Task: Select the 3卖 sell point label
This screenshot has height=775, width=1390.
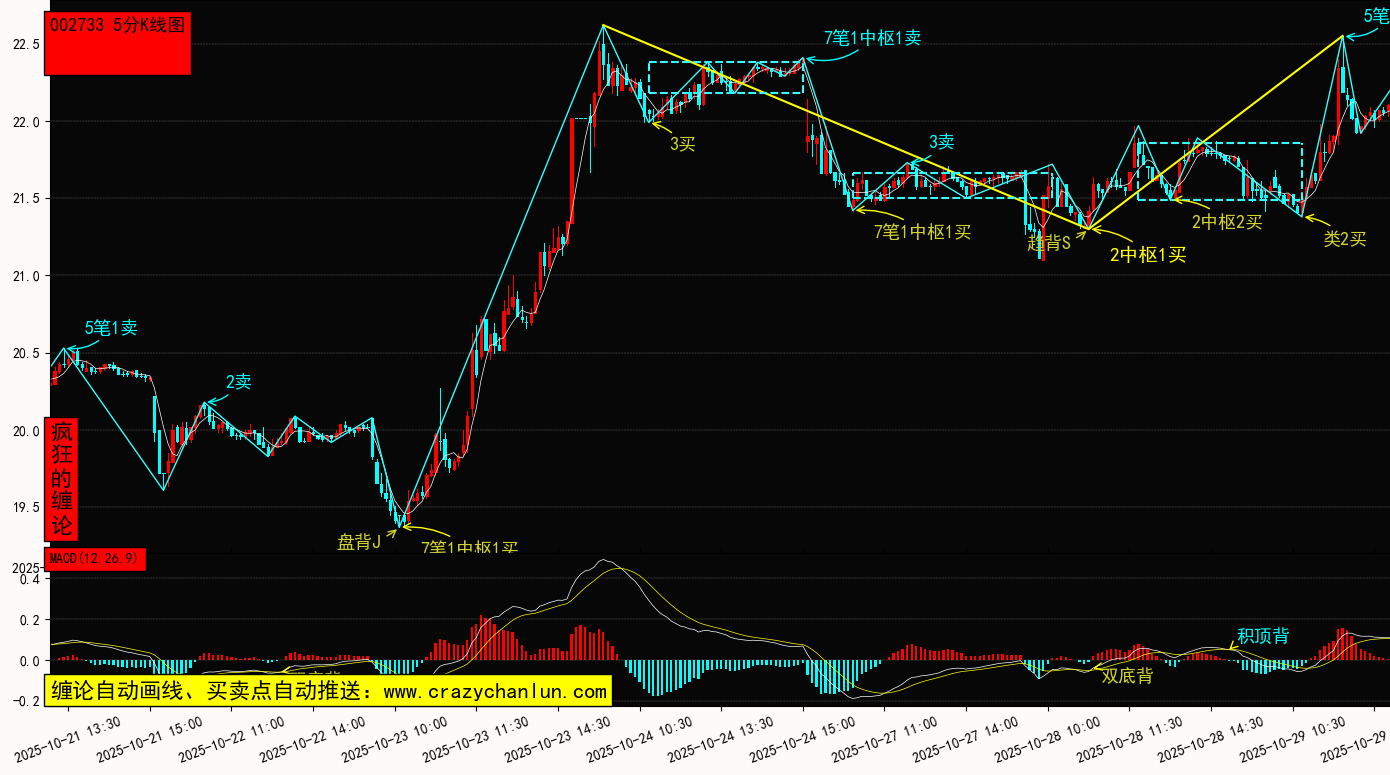Action: pyautogui.click(x=941, y=142)
